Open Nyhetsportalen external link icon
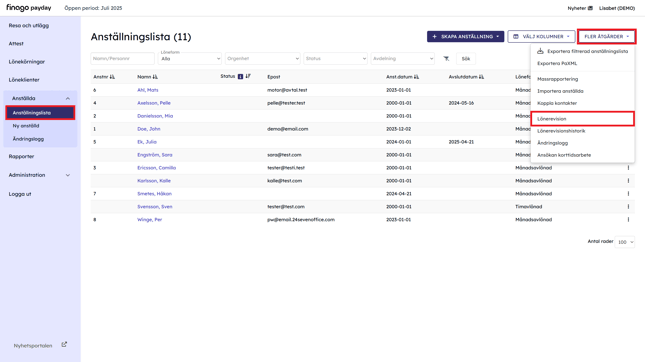This screenshot has height=362, width=645. click(64, 345)
